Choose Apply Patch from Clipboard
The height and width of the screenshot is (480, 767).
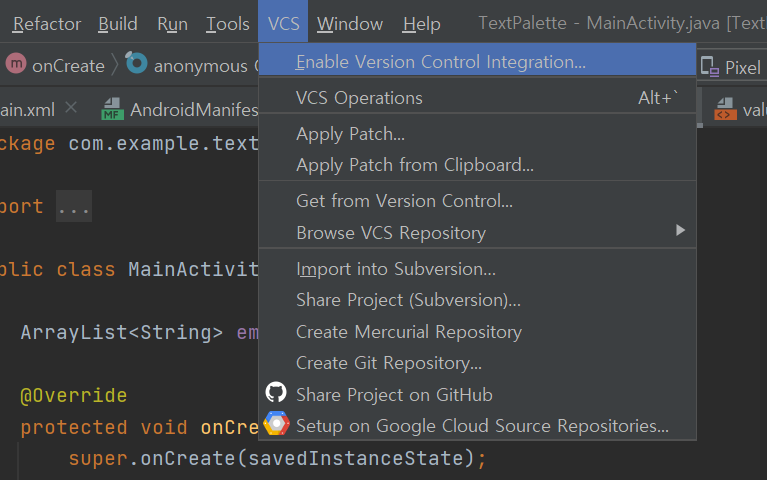pyautogui.click(x=477, y=165)
